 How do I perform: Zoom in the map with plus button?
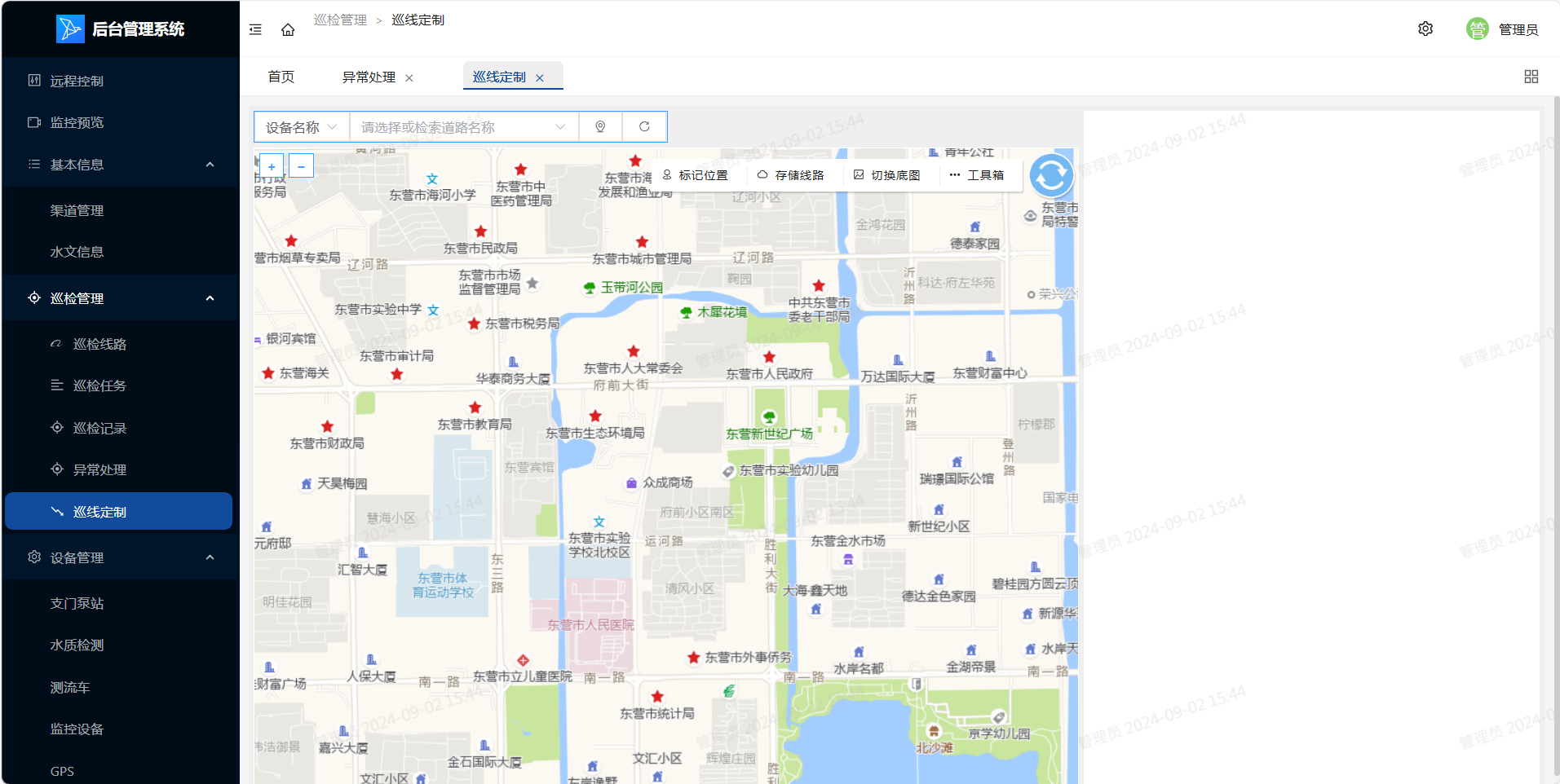[272, 166]
